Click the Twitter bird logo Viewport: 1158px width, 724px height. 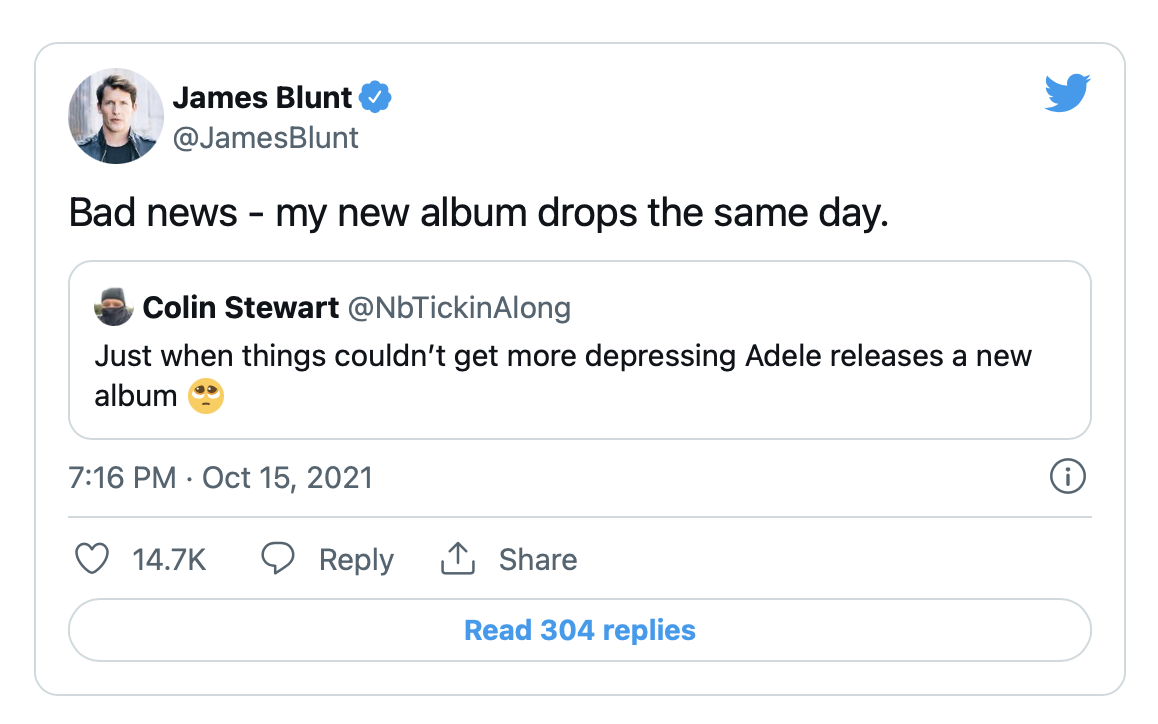click(1066, 93)
